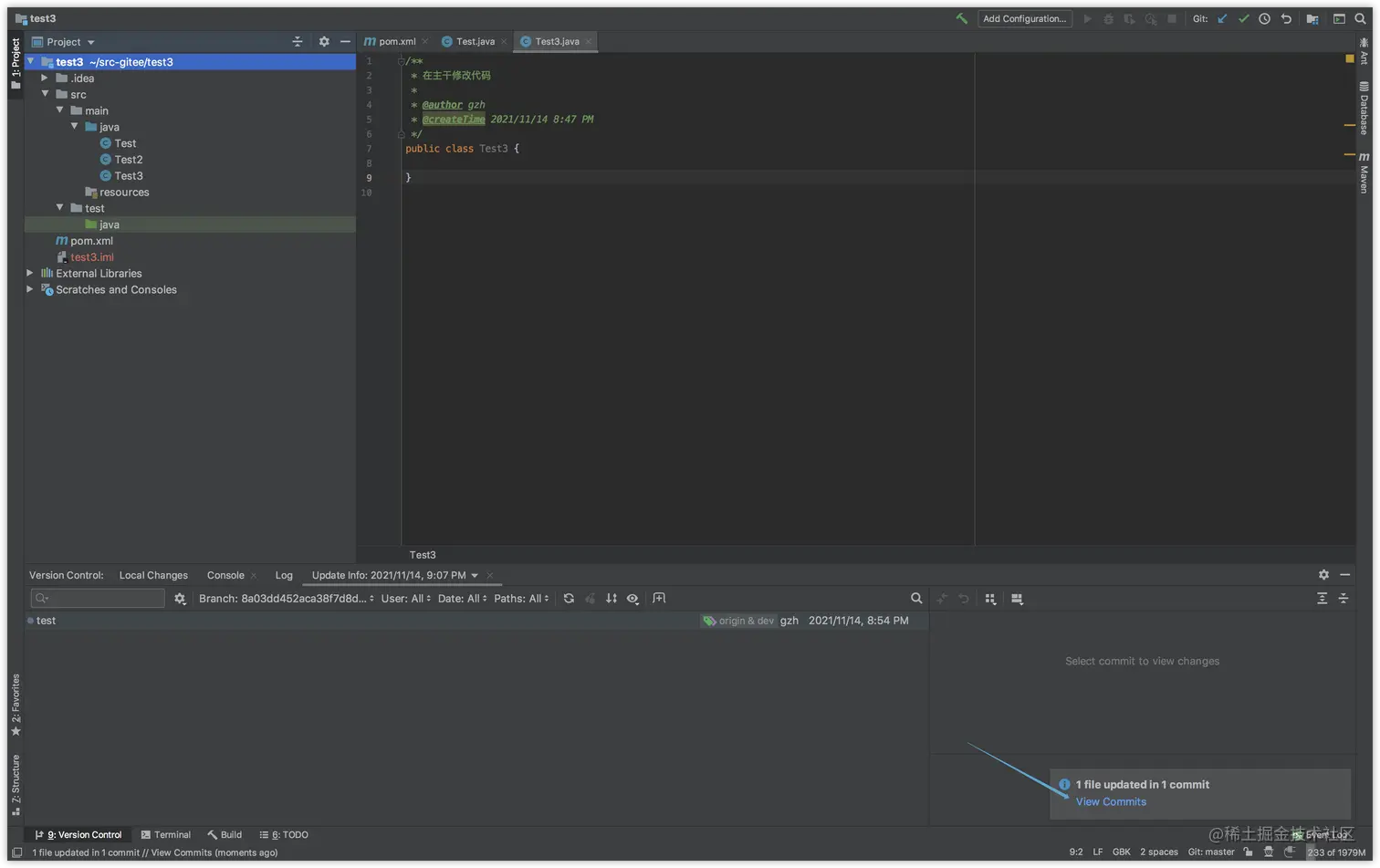This screenshot has height=868, width=1380.
Task: Click the IntelliSort arrows icon in log toolbar
Action: (x=612, y=599)
